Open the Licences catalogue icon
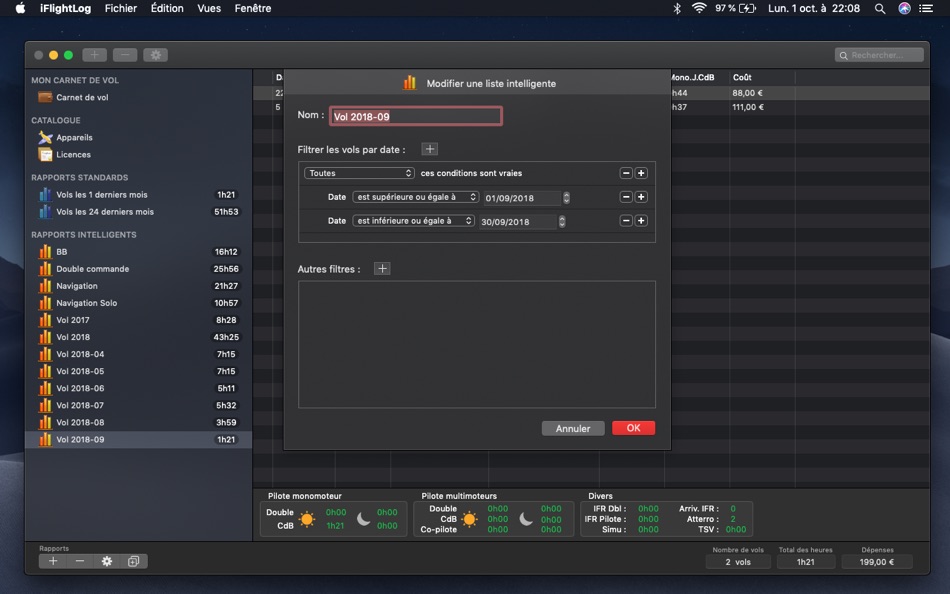950x594 pixels. (x=45, y=155)
